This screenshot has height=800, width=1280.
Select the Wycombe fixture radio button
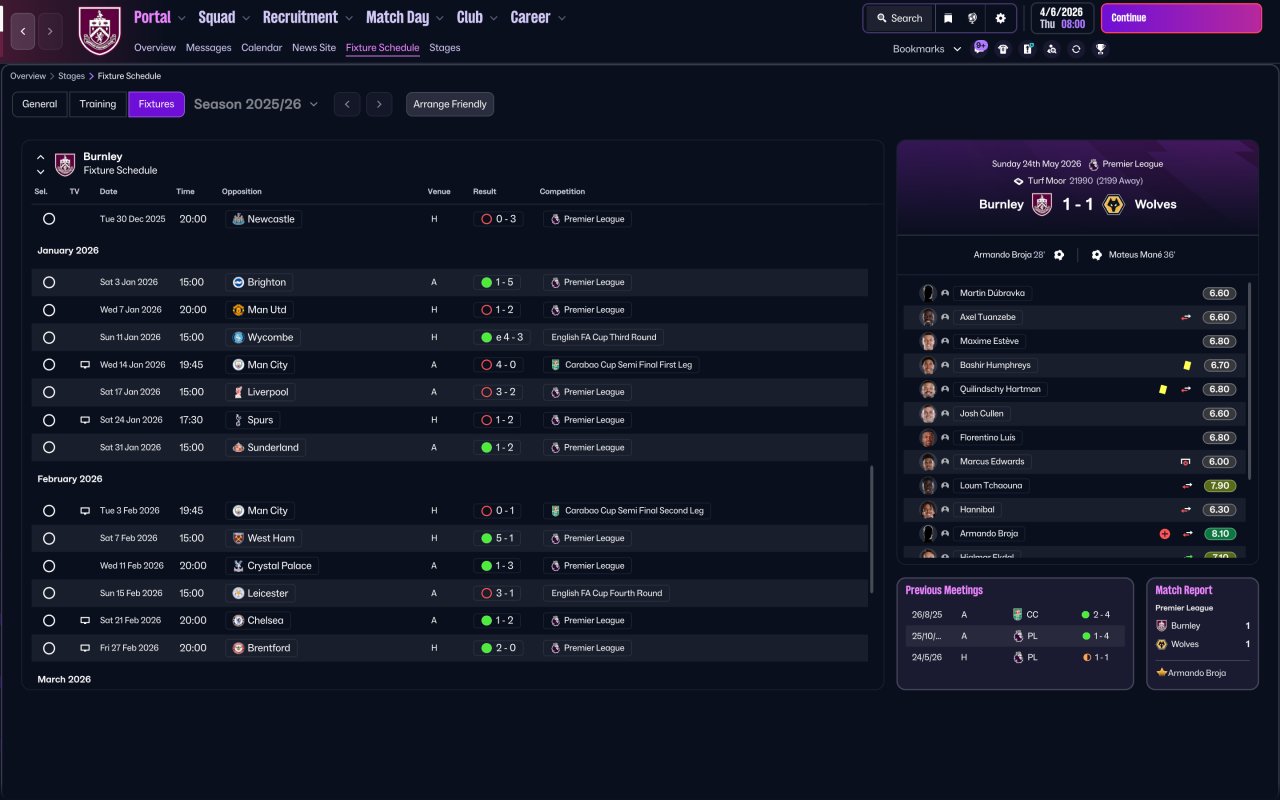(x=49, y=337)
